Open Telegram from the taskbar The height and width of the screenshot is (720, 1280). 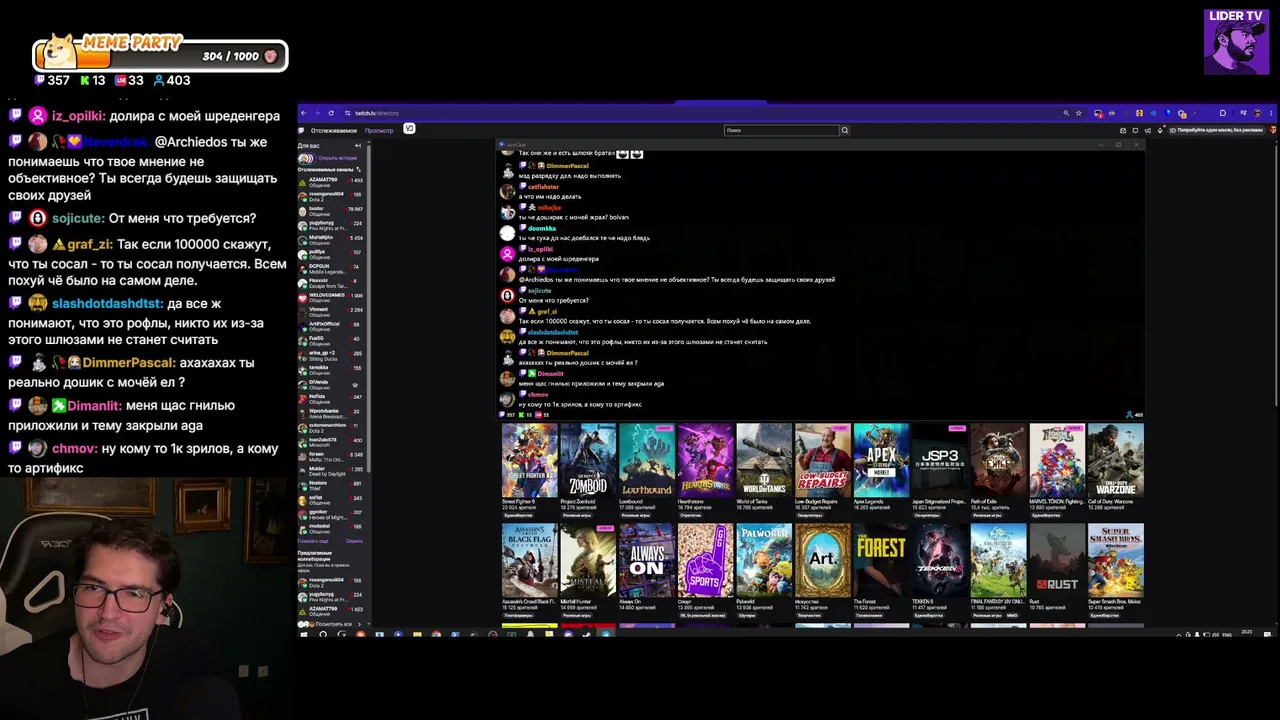[606, 634]
